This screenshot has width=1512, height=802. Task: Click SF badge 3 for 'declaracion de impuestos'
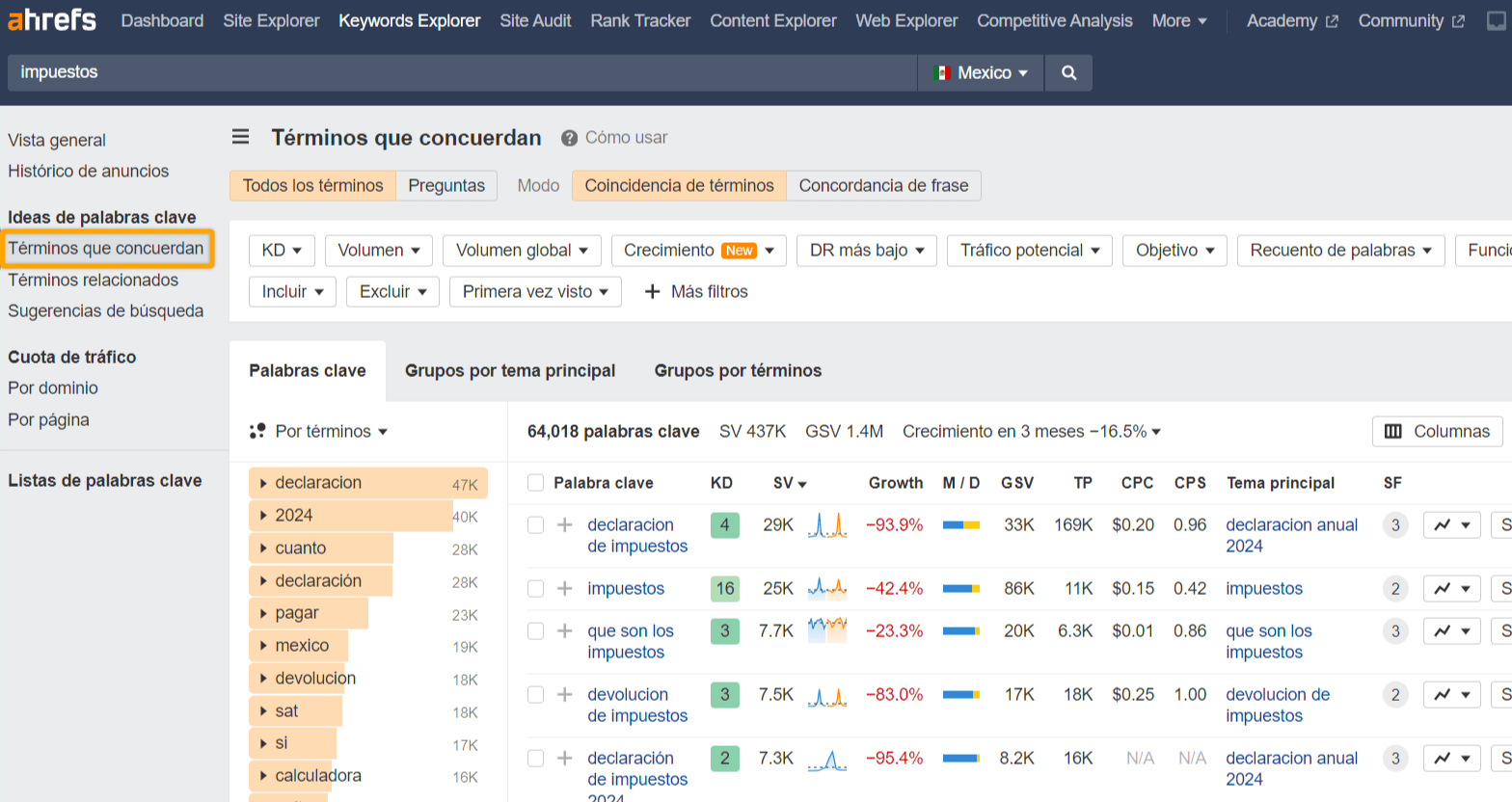point(1395,525)
